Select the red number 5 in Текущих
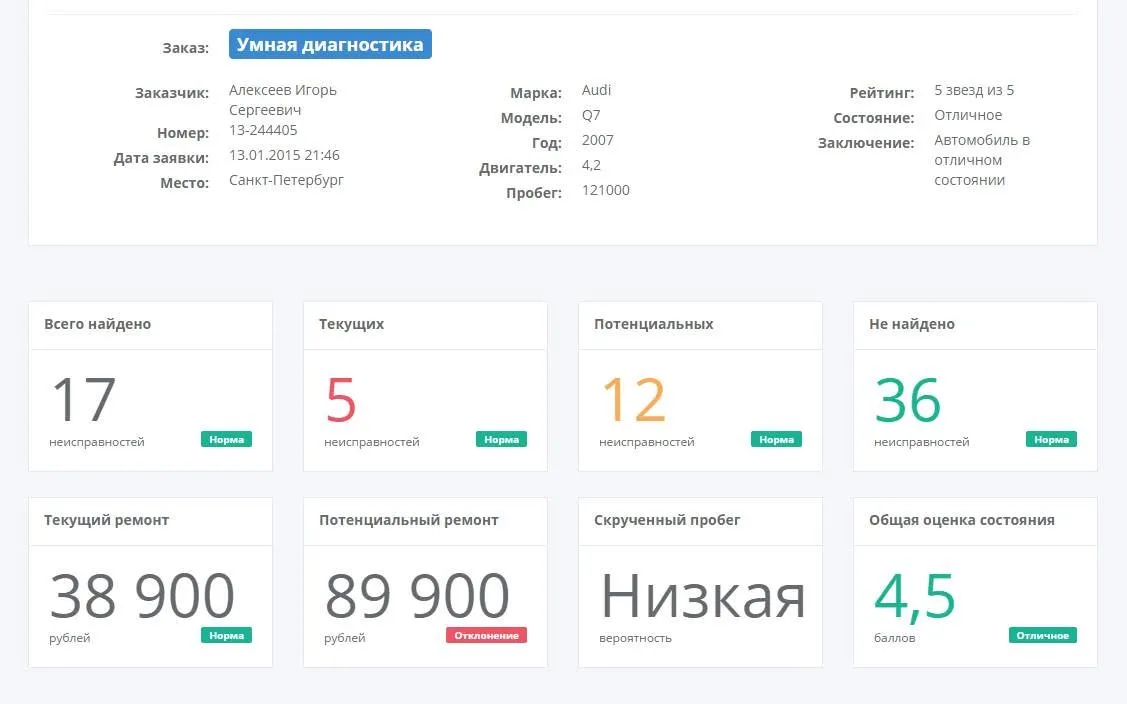1127x704 pixels. (x=341, y=399)
